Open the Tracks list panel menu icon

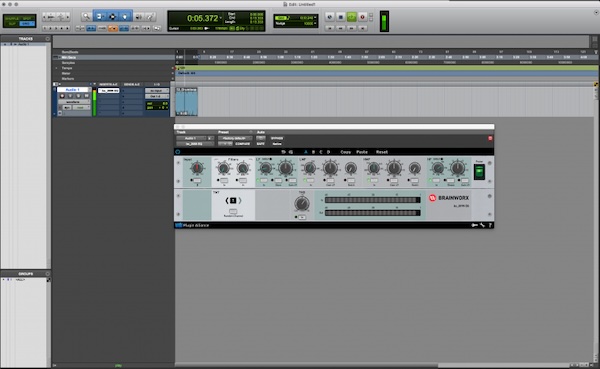[48, 39]
